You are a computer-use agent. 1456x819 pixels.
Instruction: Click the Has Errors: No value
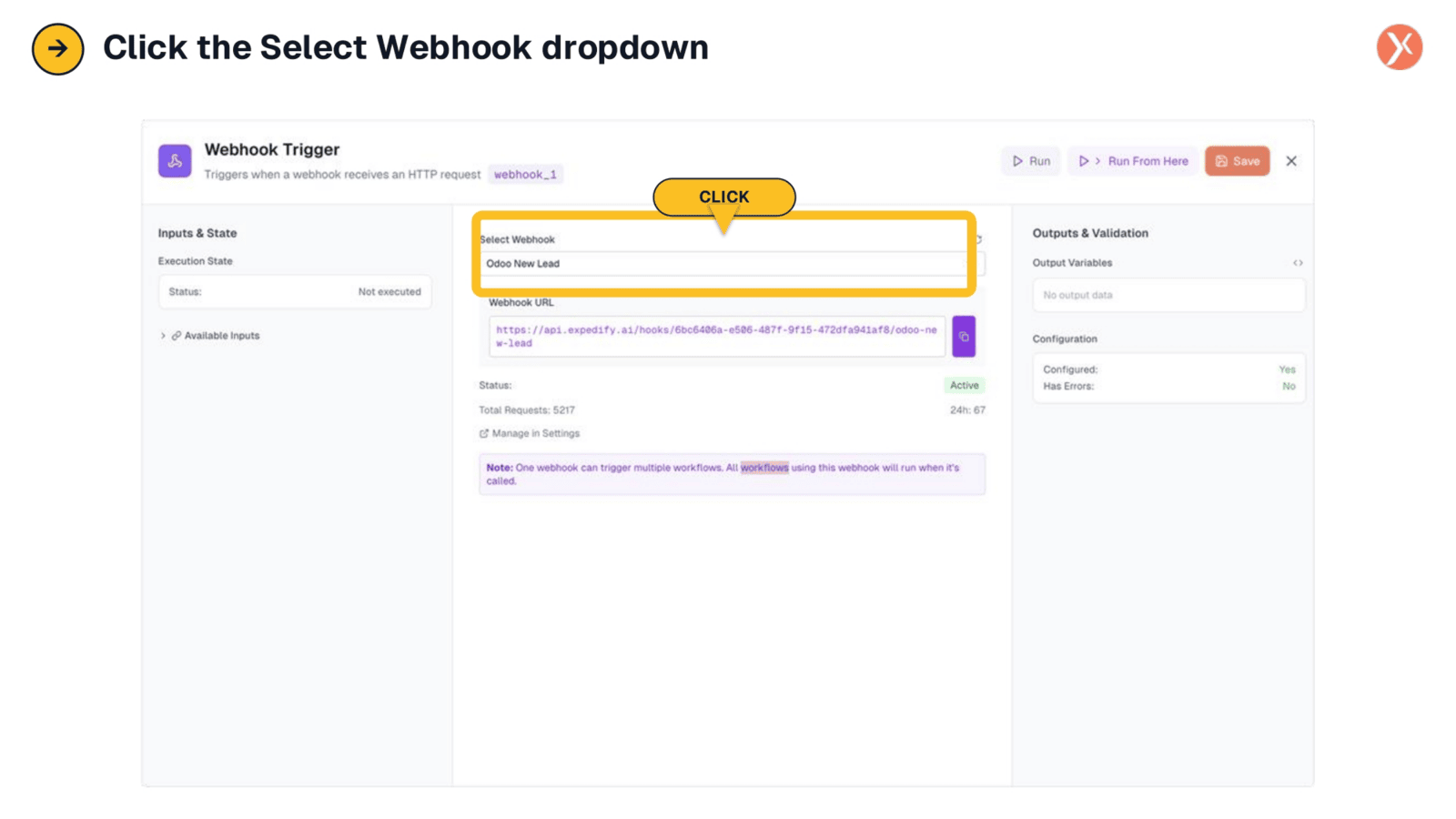point(1289,386)
